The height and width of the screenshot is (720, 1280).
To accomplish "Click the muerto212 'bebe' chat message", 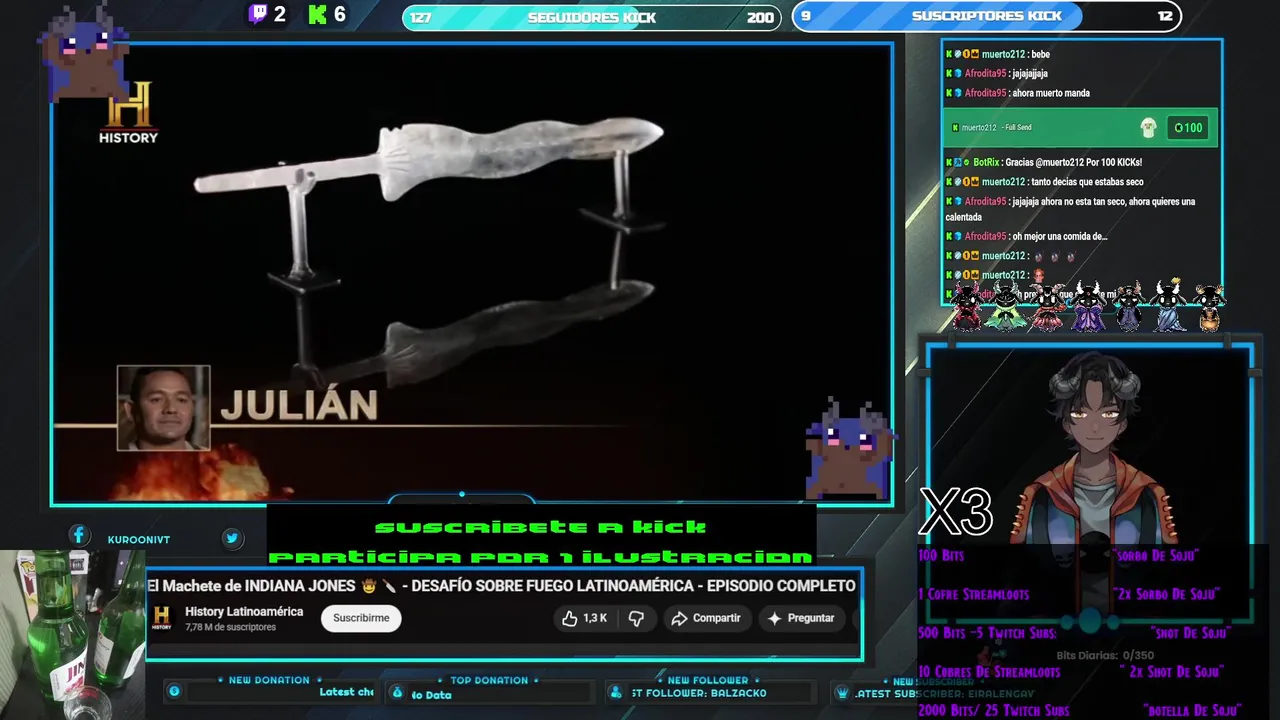I will coord(998,54).
